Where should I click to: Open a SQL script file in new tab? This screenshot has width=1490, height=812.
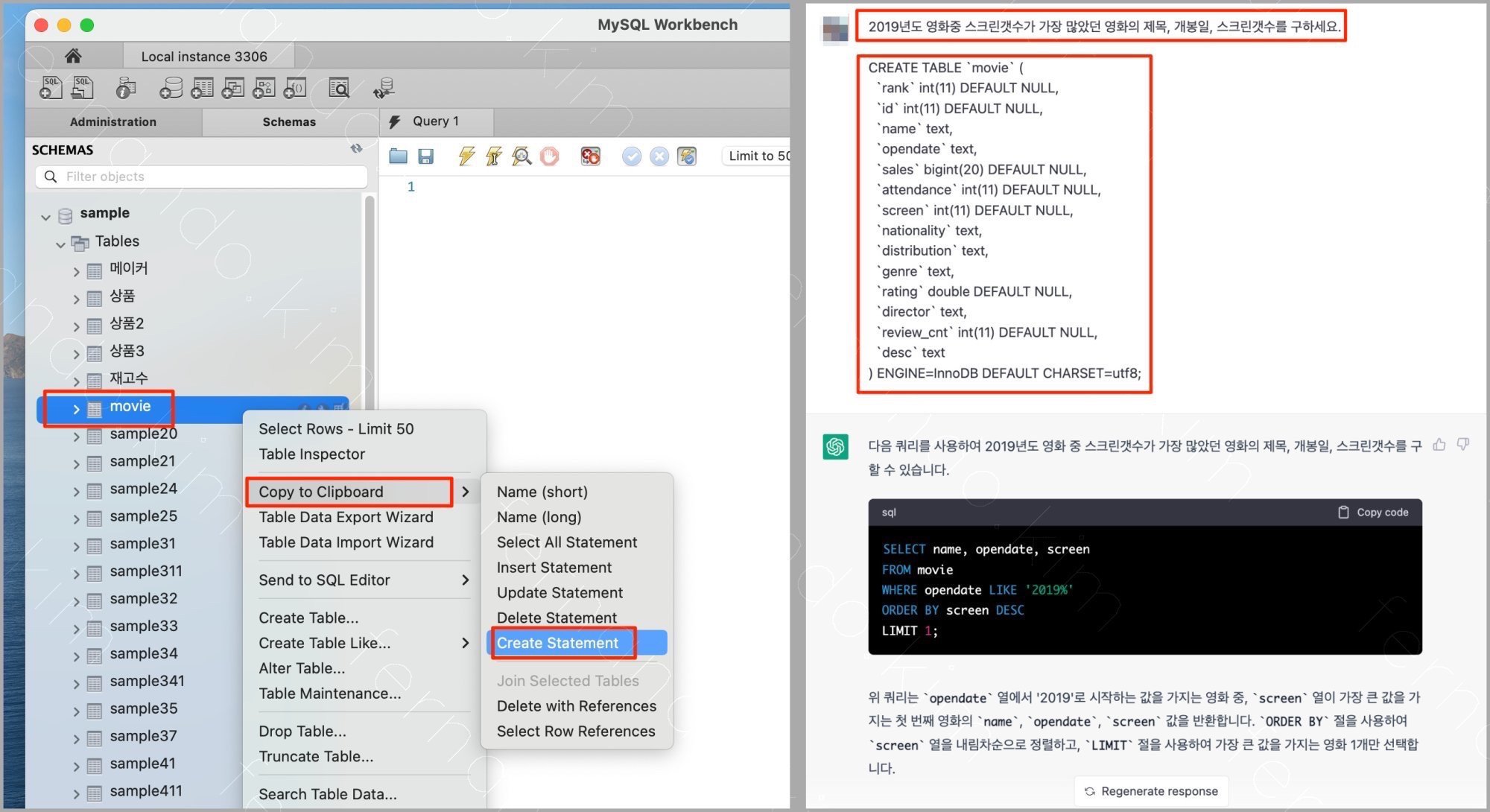pyautogui.click(x=82, y=87)
